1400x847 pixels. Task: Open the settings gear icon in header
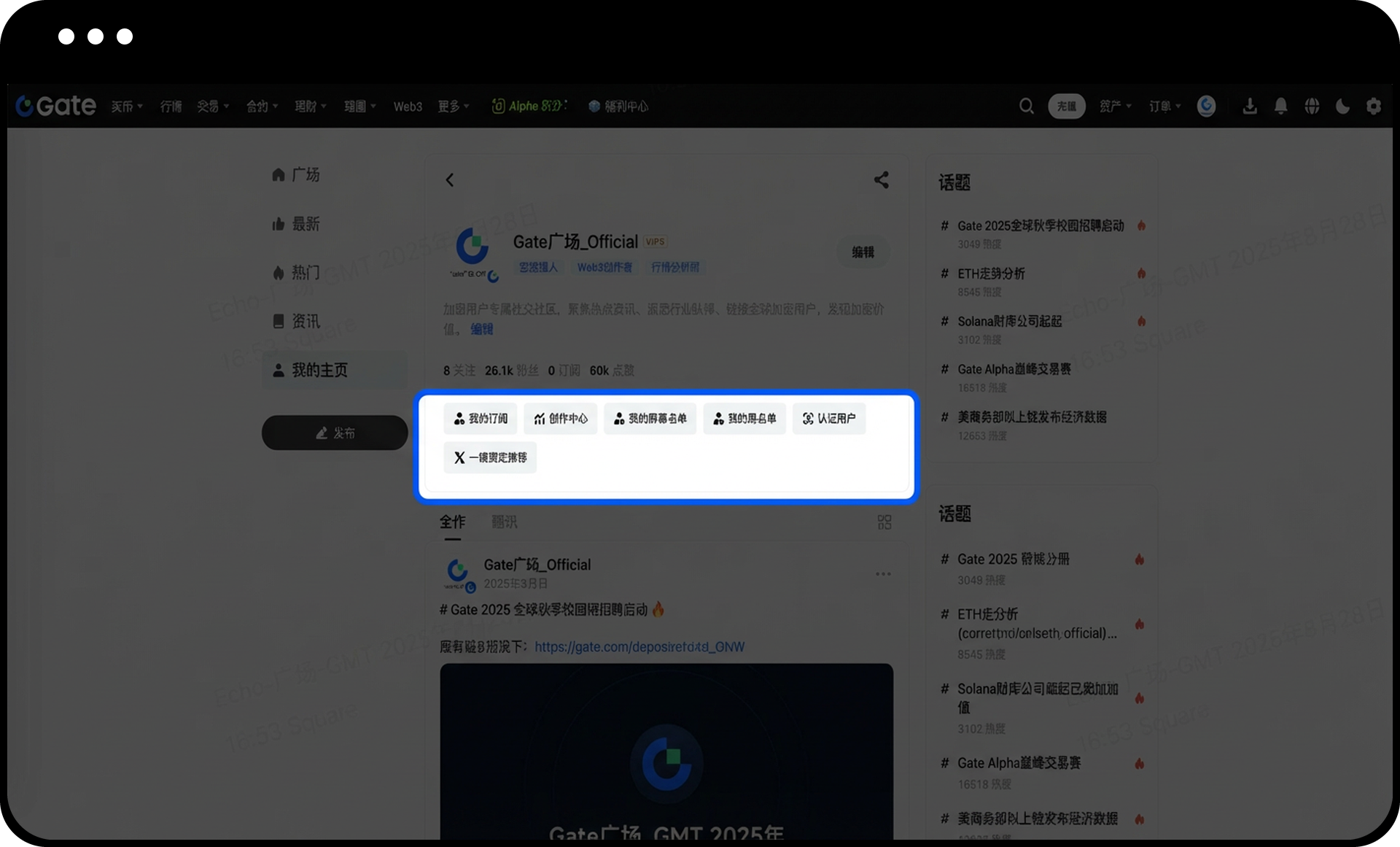coord(1374,107)
